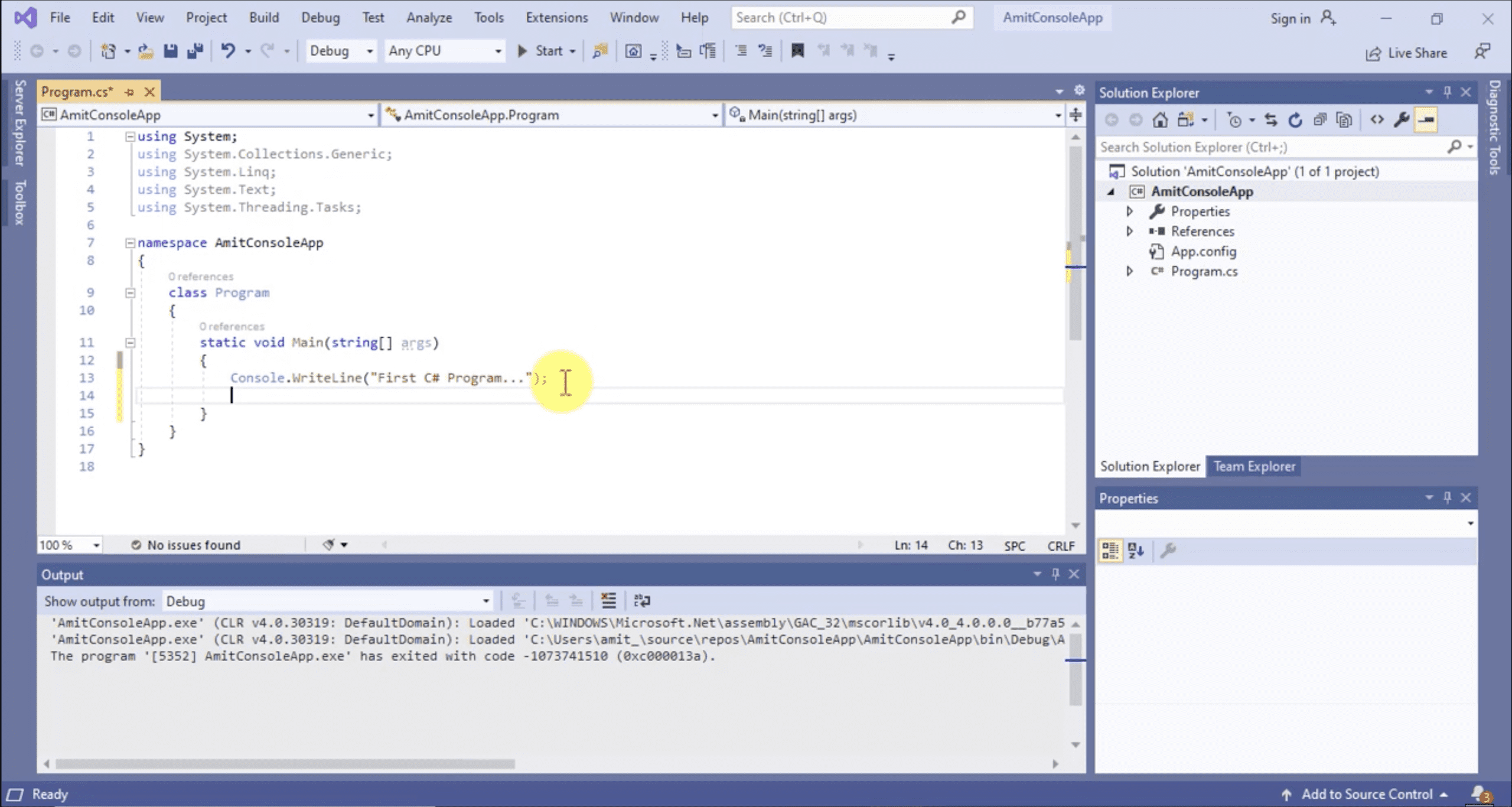Toggle Preview Selected Items in Solution Explorer
The height and width of the screenshot is (807, 1512).
click(x=1426, y=121)
